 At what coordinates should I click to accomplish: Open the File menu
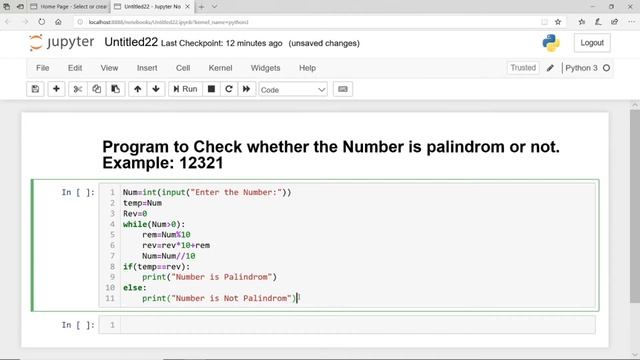tap(42, 68)
